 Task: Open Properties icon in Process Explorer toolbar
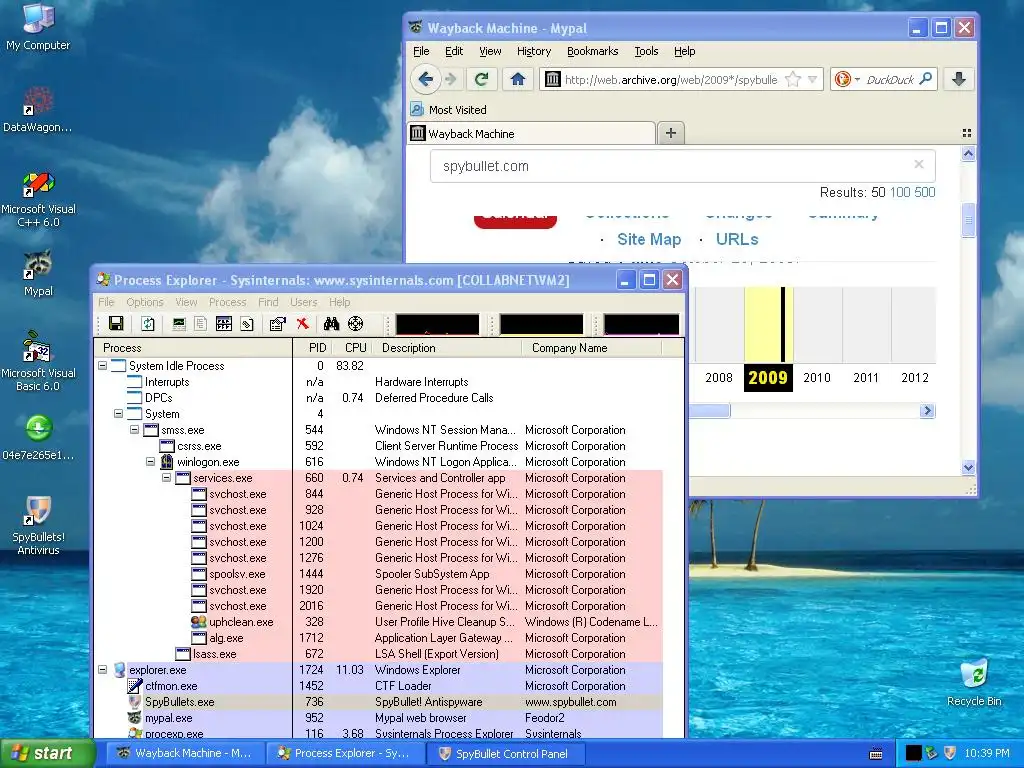pyautogui.click(x=278, y=324)
